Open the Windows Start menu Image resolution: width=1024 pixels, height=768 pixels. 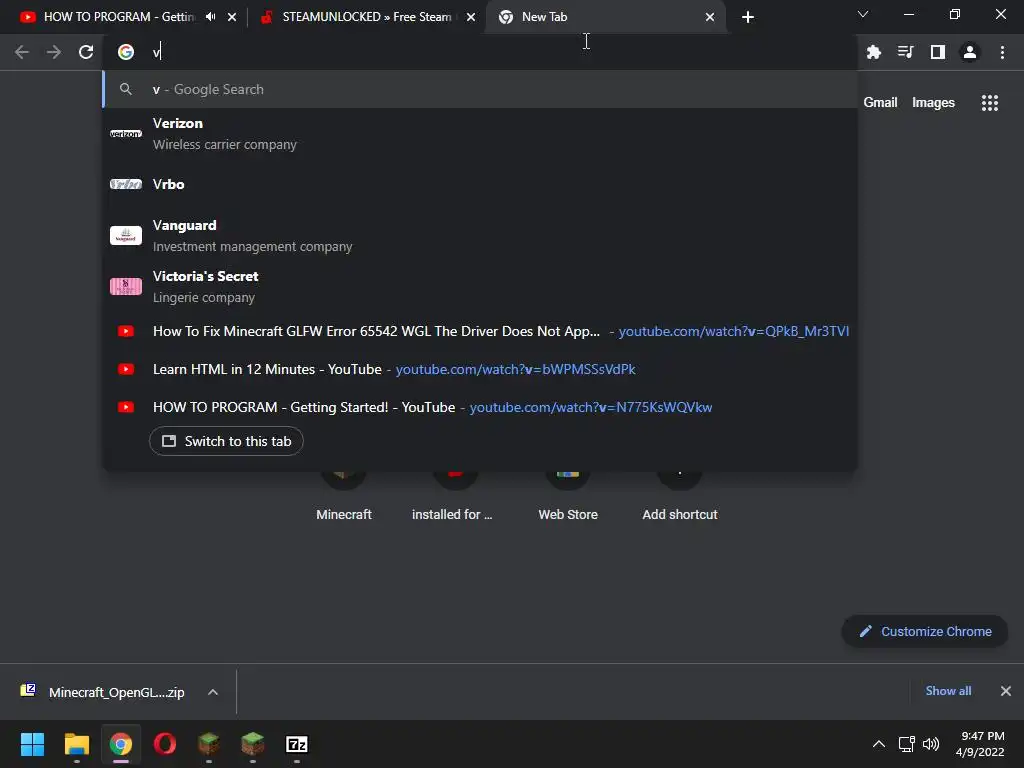click(32, 744)
